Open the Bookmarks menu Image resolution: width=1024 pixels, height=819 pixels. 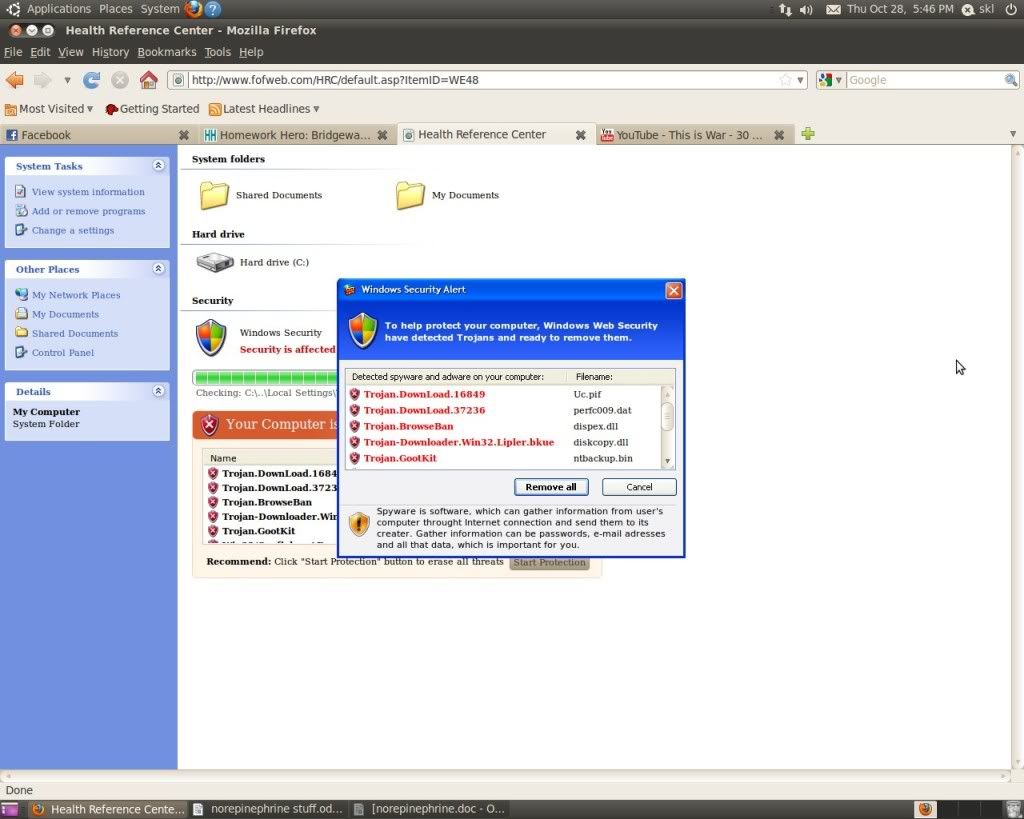167,52
